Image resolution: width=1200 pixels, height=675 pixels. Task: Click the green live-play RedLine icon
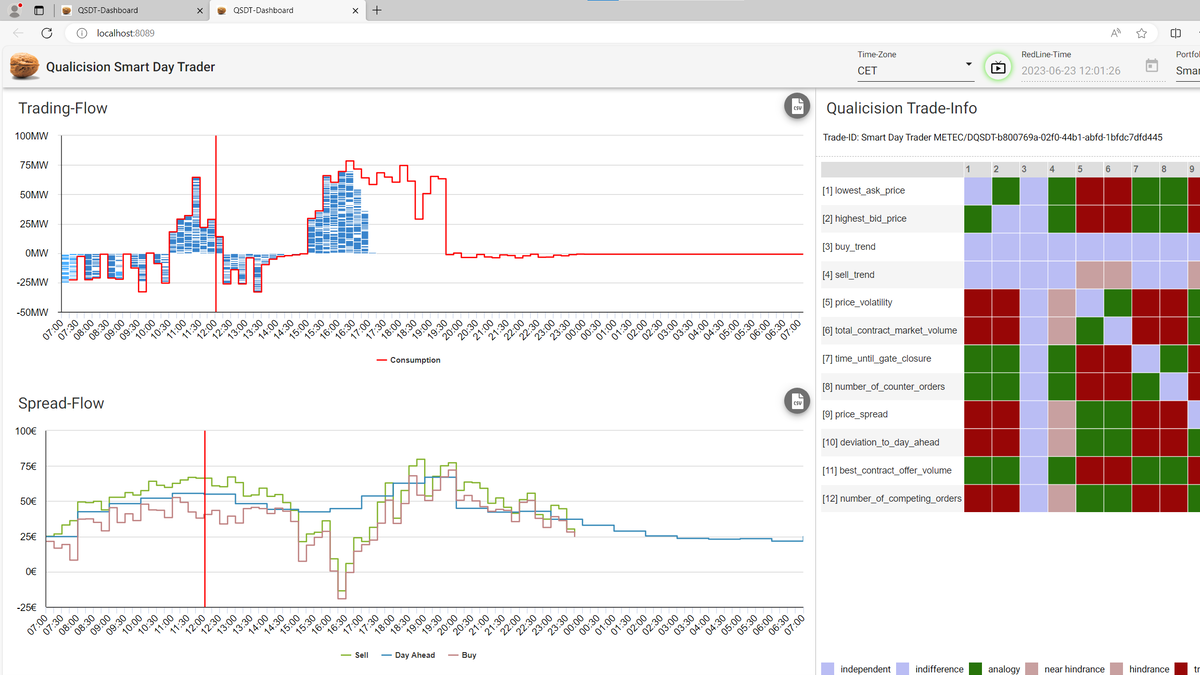[x=997, y=67]
